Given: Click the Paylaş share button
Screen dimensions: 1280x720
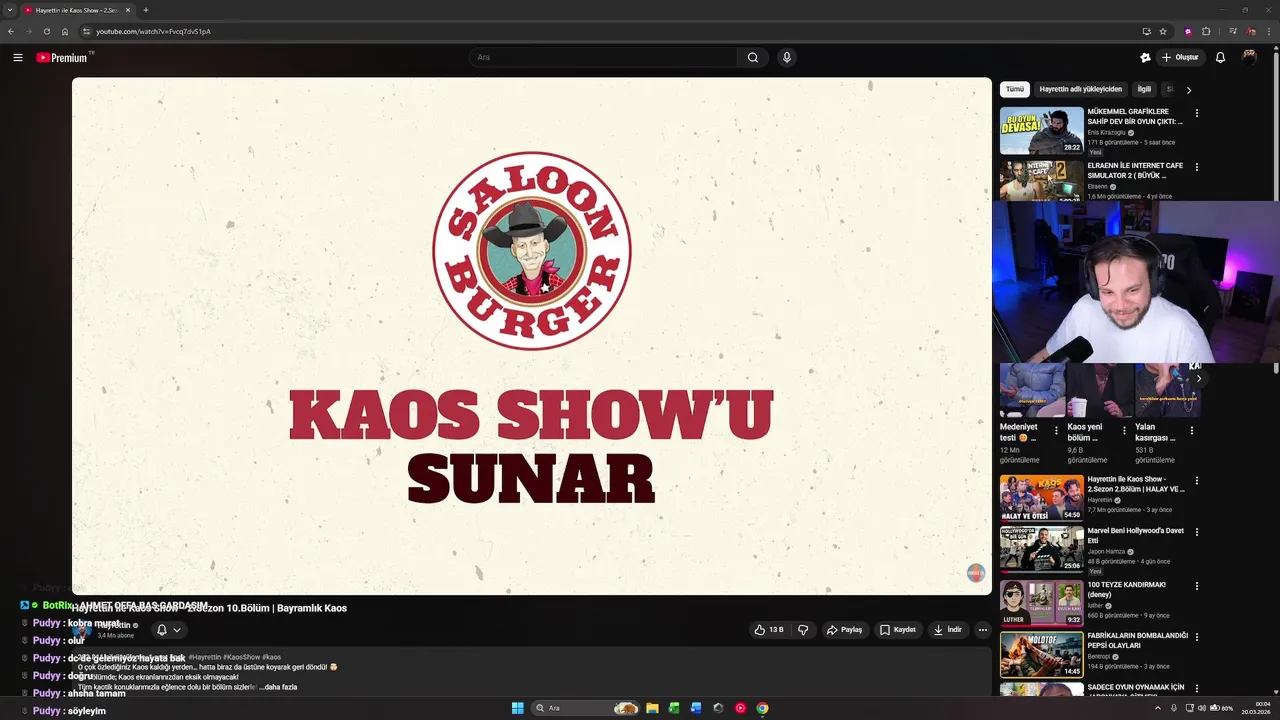Looking at the screenshot, I should 844,630.
